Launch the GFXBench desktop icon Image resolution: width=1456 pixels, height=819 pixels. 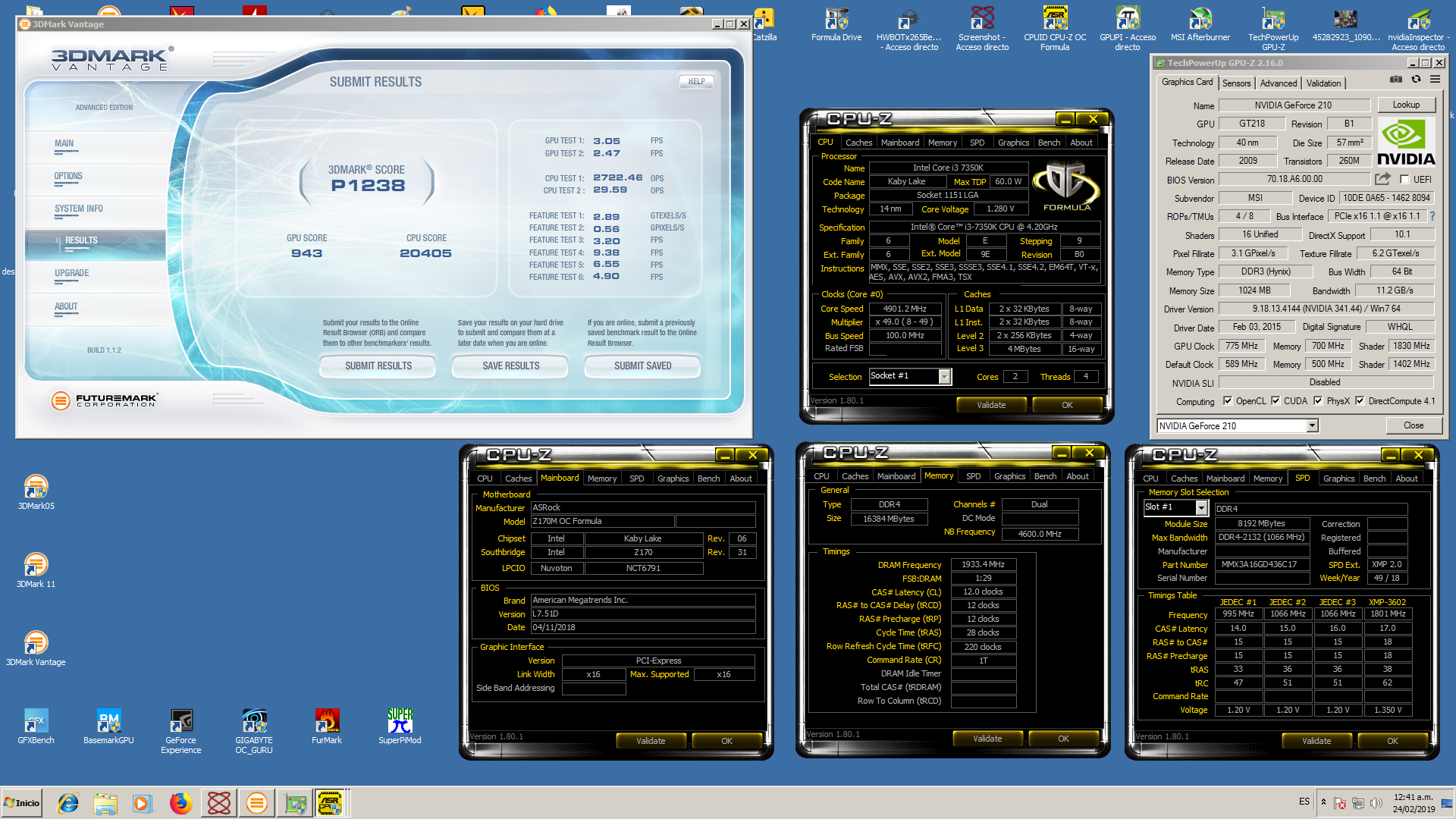coord(36,726)
